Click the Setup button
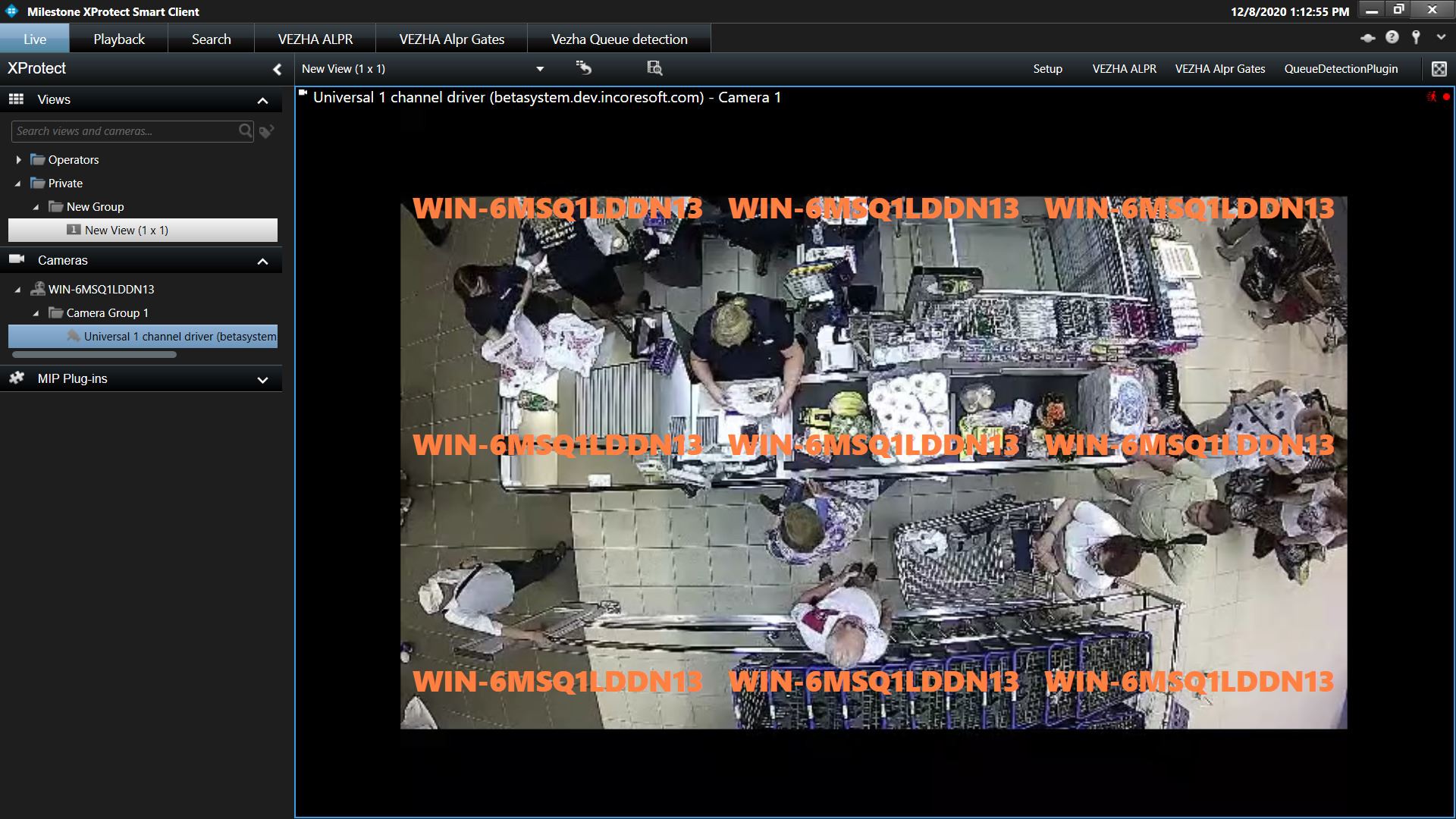The image size is (1456, 819). coord(1047,68)
